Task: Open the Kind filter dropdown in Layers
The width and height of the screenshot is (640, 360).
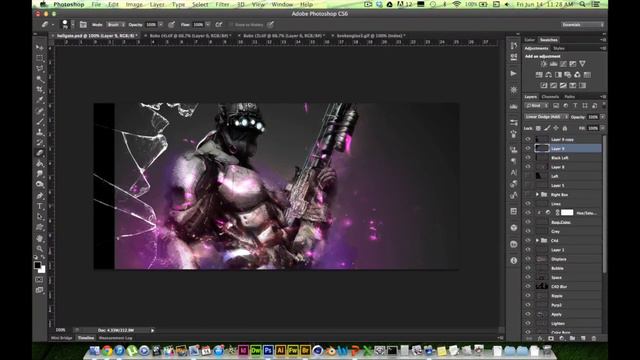Action: tap(536, 106)
